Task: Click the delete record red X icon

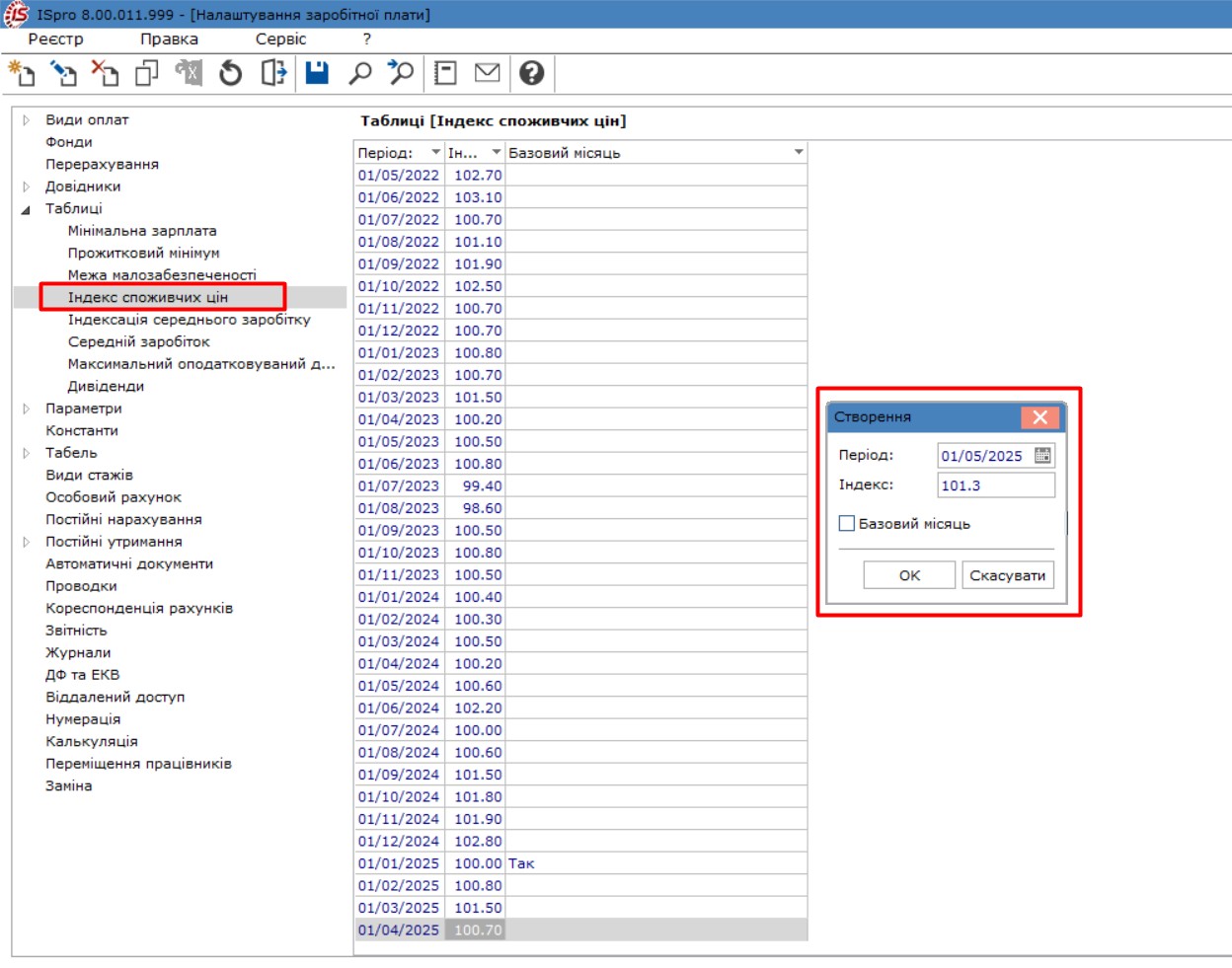Action: coord(105,73)
